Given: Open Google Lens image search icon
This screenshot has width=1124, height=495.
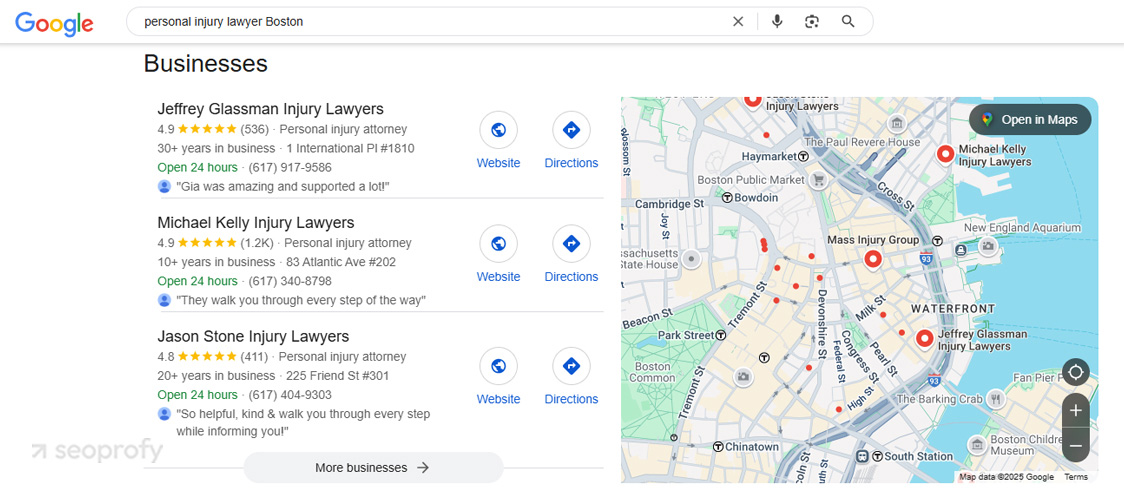Looking at the screenshot, I should point(811,21).
